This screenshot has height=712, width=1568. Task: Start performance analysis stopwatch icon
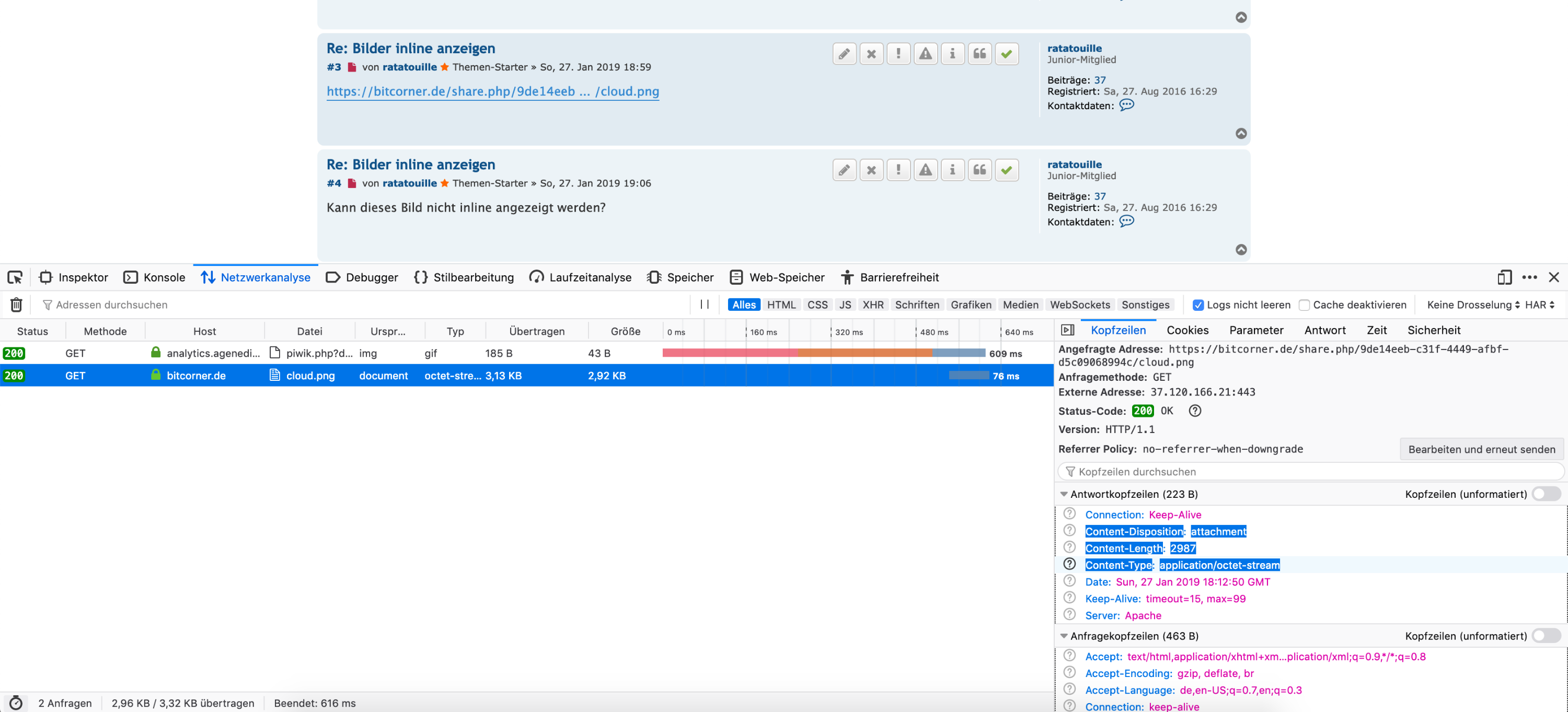click(16, 703)
